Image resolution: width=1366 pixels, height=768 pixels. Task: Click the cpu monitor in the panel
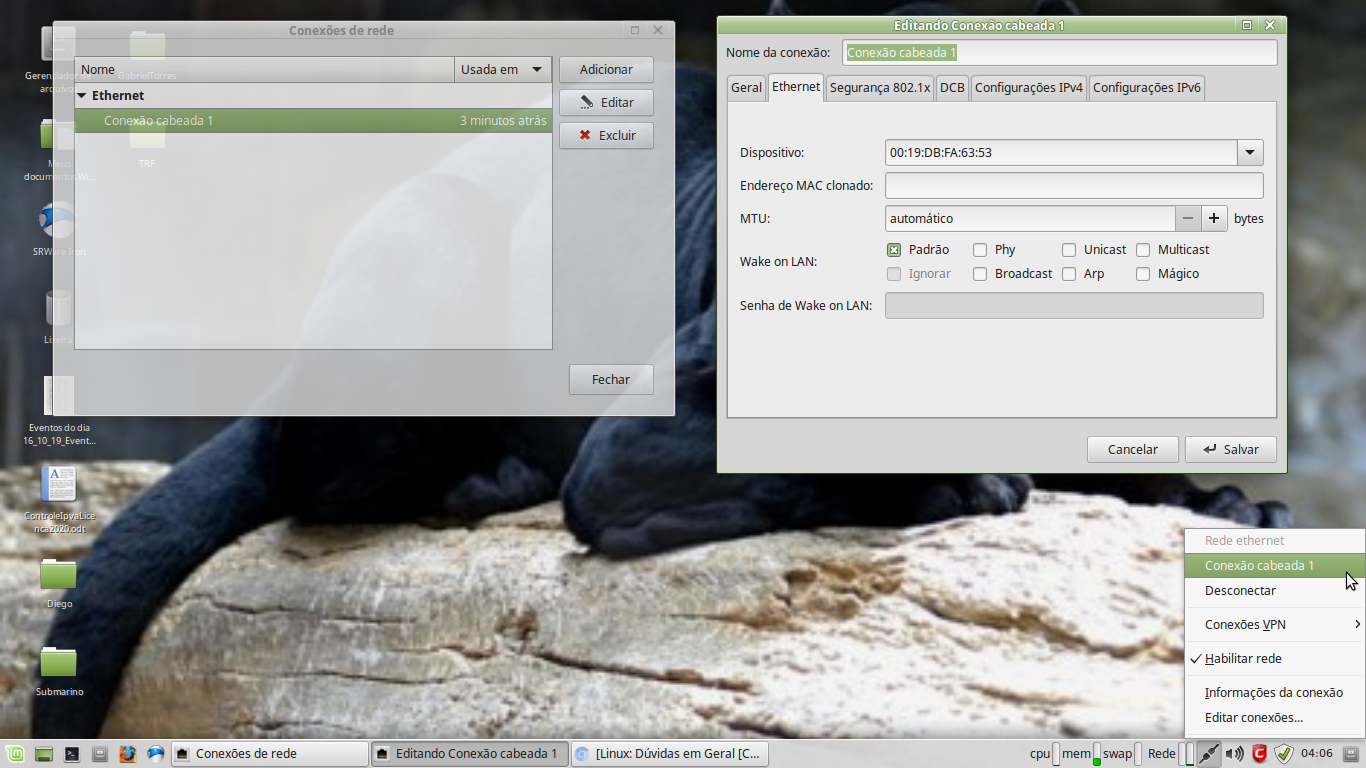(x=1044, y=754)
